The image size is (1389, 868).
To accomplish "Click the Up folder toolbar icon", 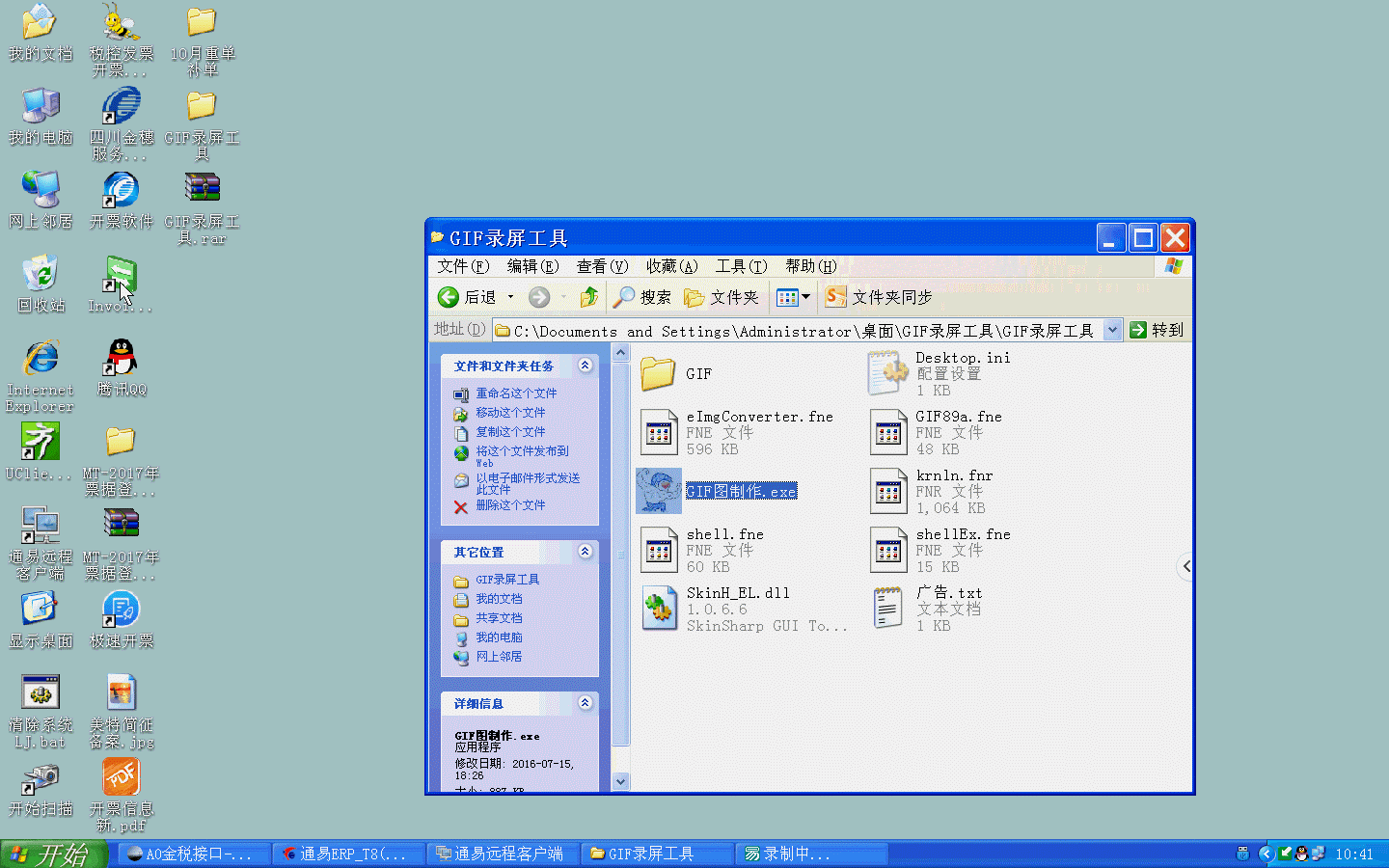I will [588, 298].
